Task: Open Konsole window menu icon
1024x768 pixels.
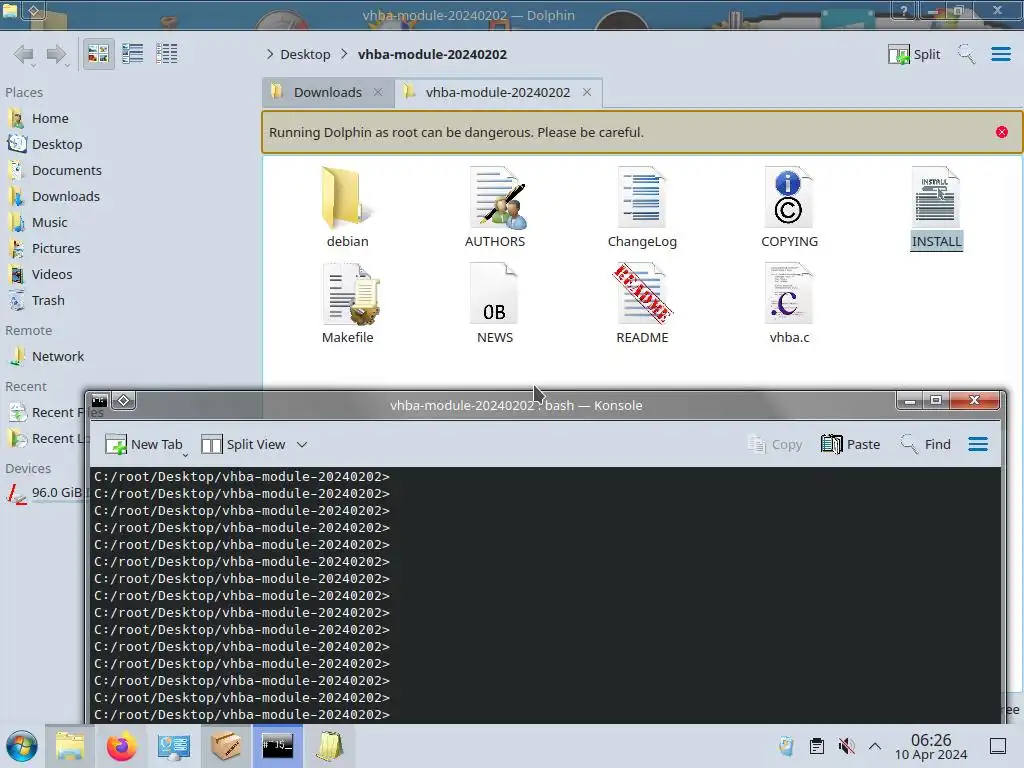Action: [99, 400]
